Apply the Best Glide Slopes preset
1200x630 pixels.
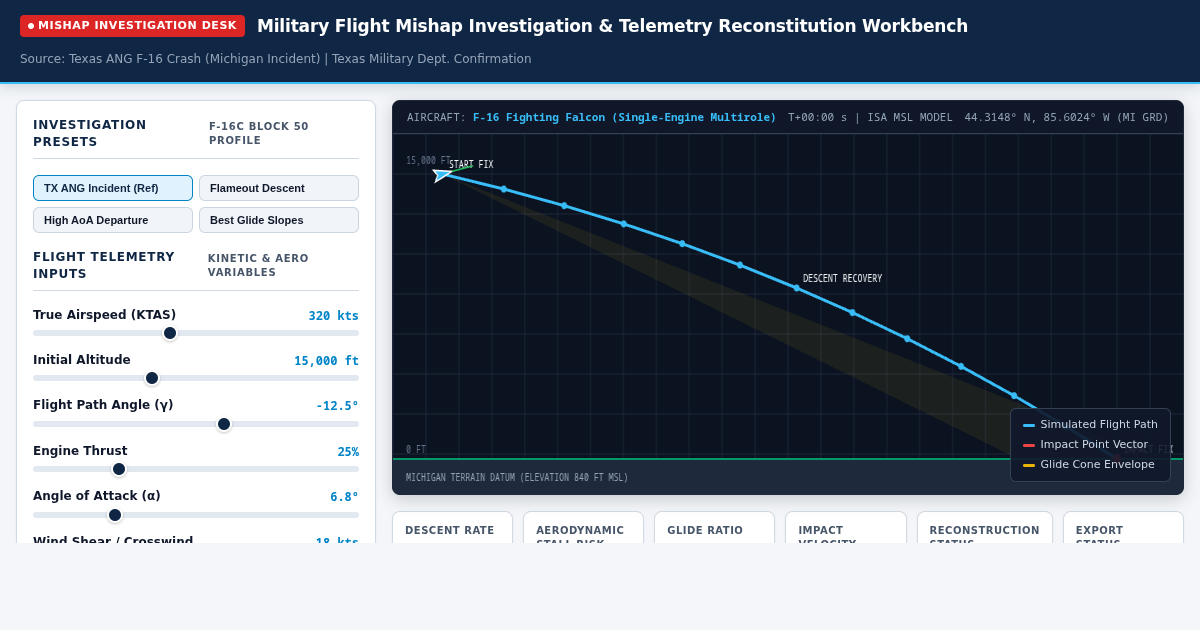coord(279,220)
